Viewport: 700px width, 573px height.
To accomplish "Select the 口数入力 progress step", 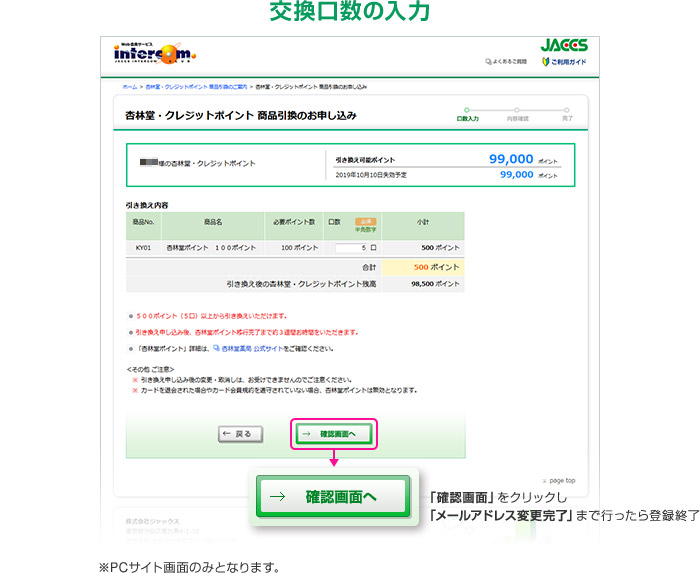I will 467,115.
